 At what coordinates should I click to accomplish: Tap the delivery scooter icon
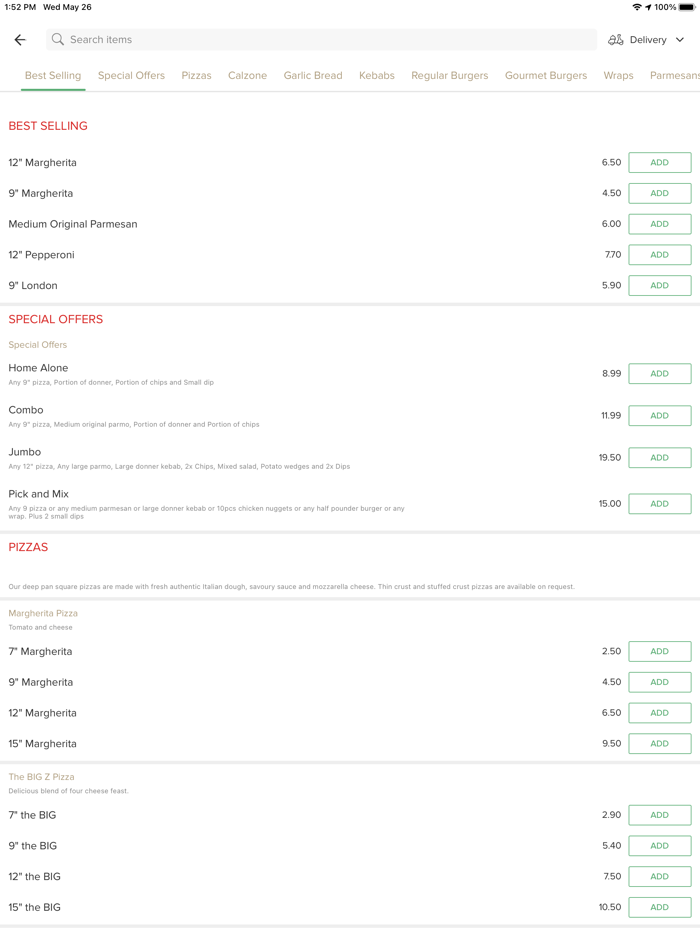coord(616,40)
